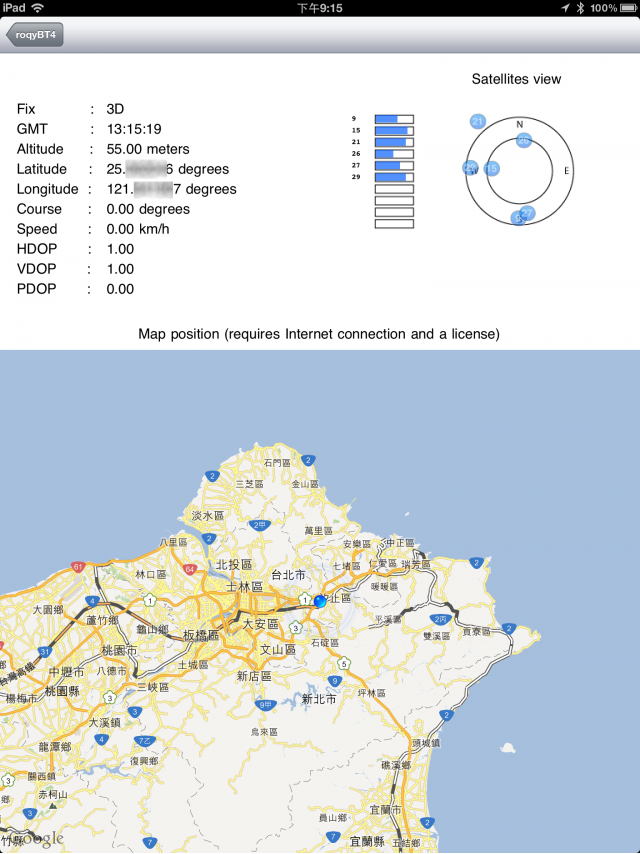This screenshot has width=640, height=854.
Task: Tap the Longitude degrees value
Action: coord(172,189)
